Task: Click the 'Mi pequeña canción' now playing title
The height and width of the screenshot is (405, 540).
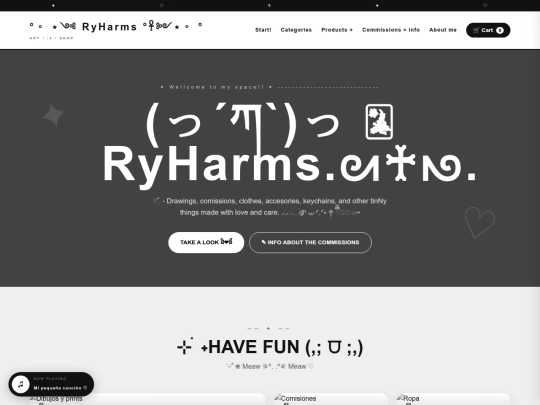Action: (60, 388)
